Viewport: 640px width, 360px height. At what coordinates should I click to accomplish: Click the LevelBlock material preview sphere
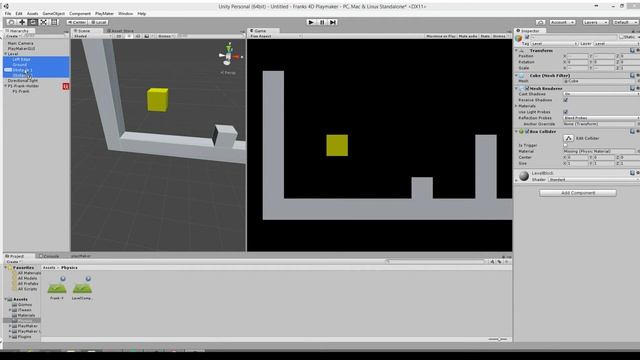(x=524, y=176)
